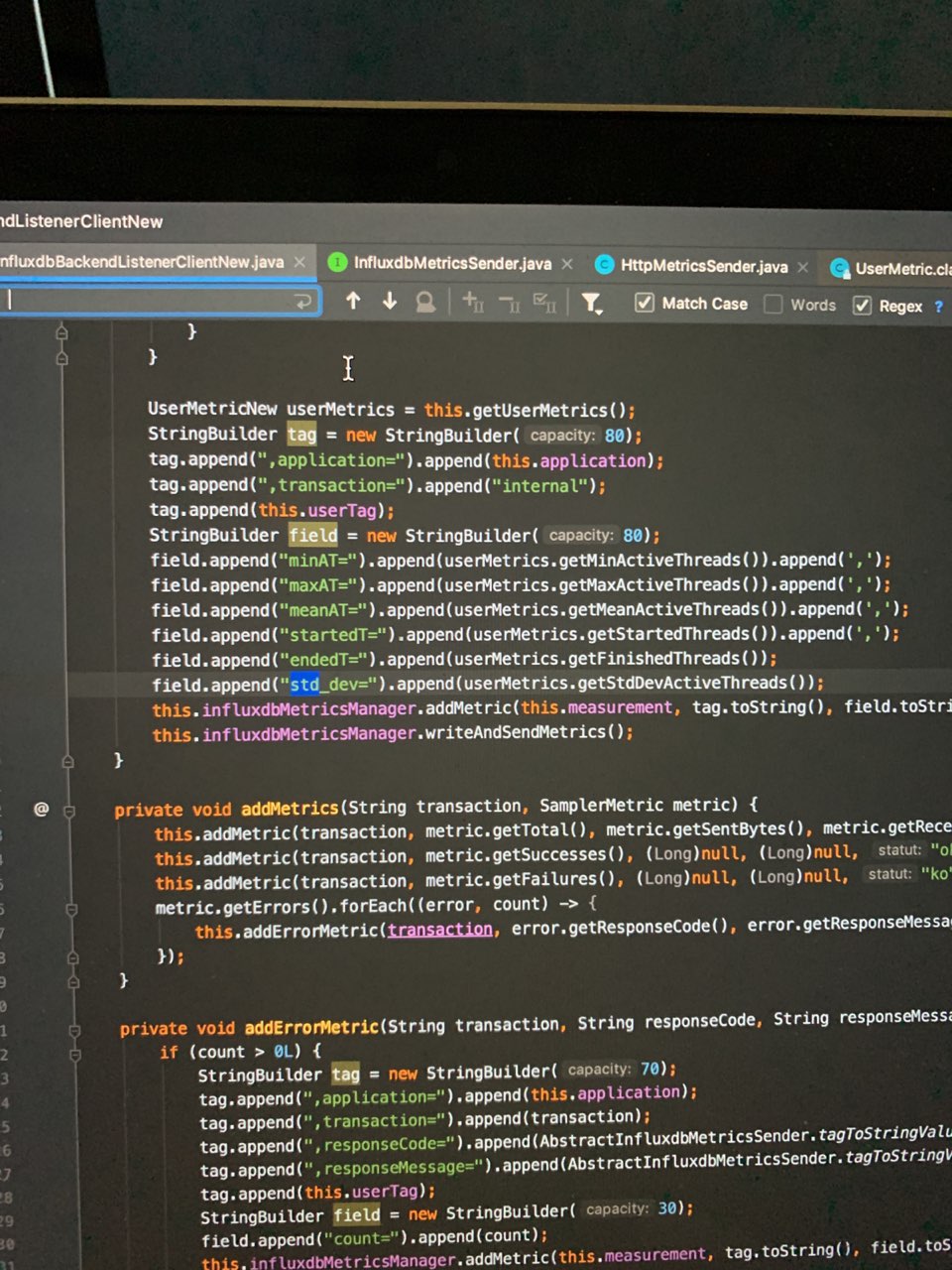Collapse the addMetrics method fold marker
This screenshot has width=952, height=1270.
pos(69,811)
